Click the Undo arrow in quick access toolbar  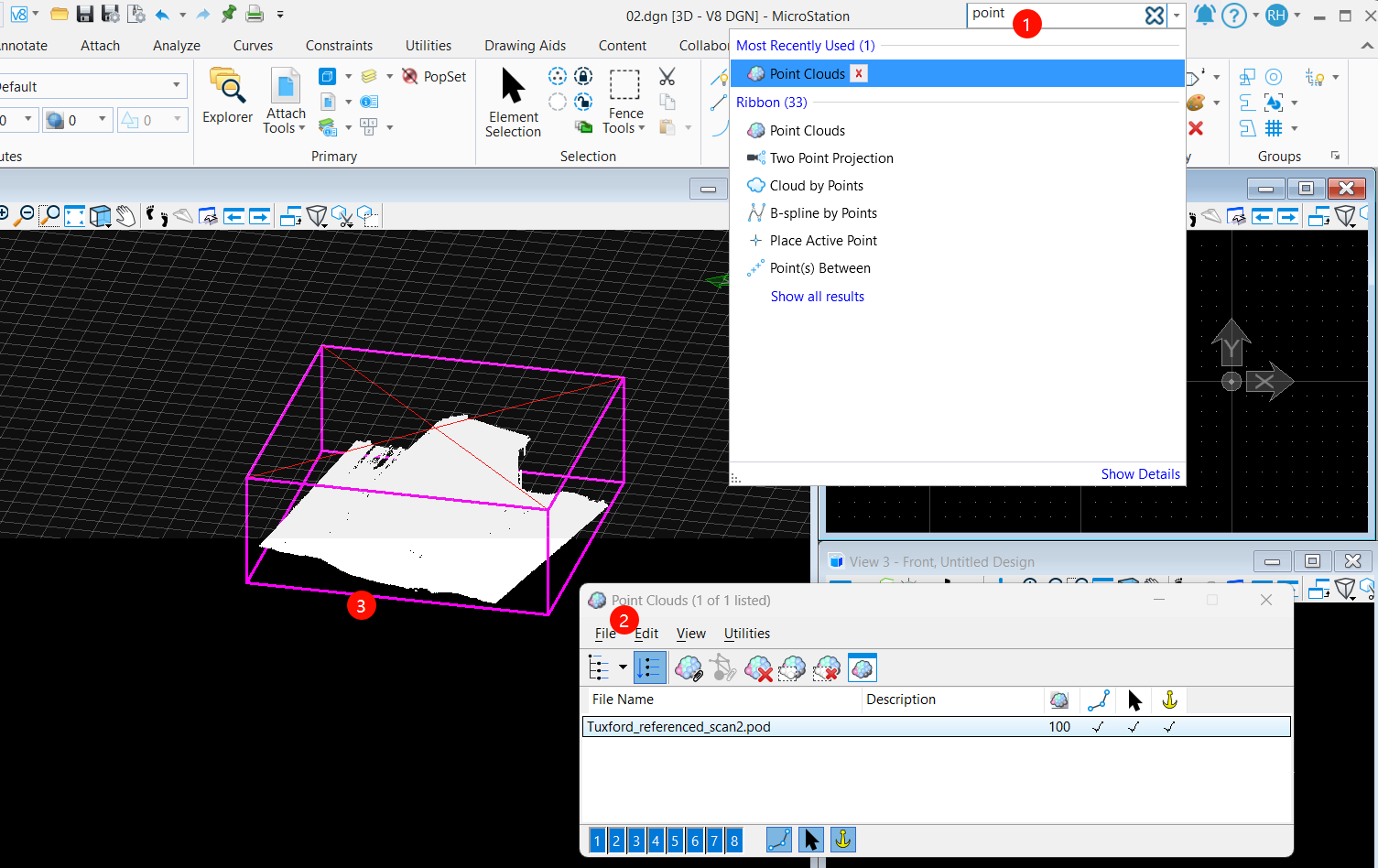point(162,15)
